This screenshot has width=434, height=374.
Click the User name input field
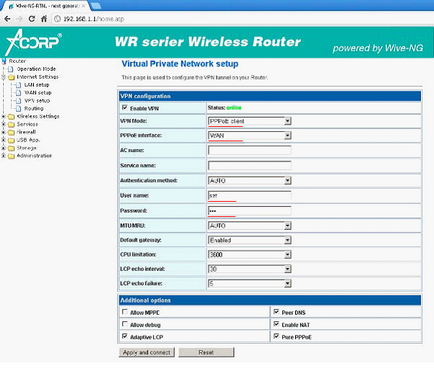point(249,195)
